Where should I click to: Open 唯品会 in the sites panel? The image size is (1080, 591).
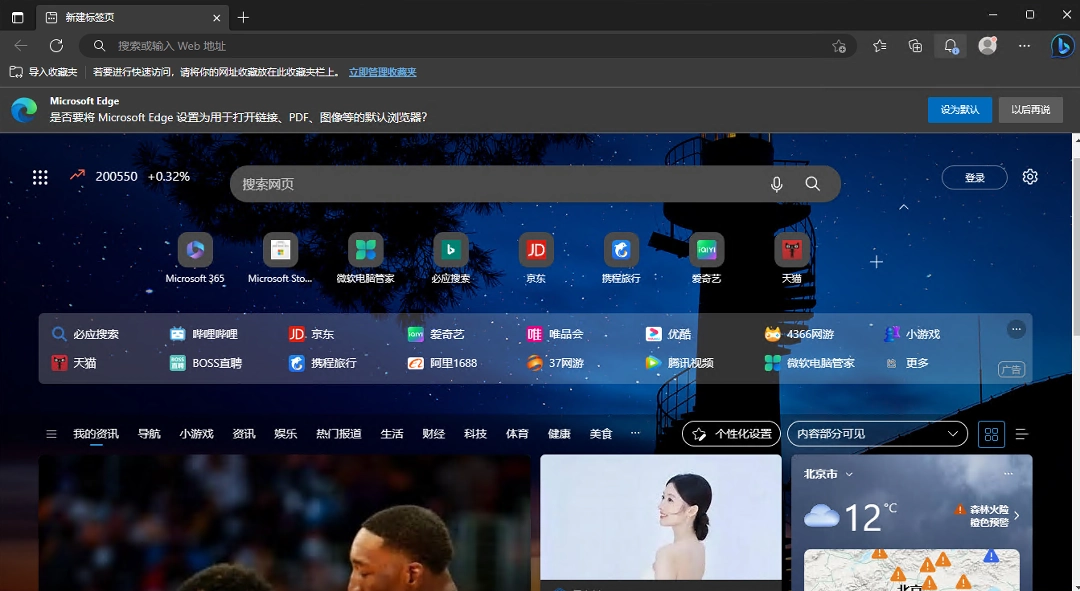[x=555, y=334]
